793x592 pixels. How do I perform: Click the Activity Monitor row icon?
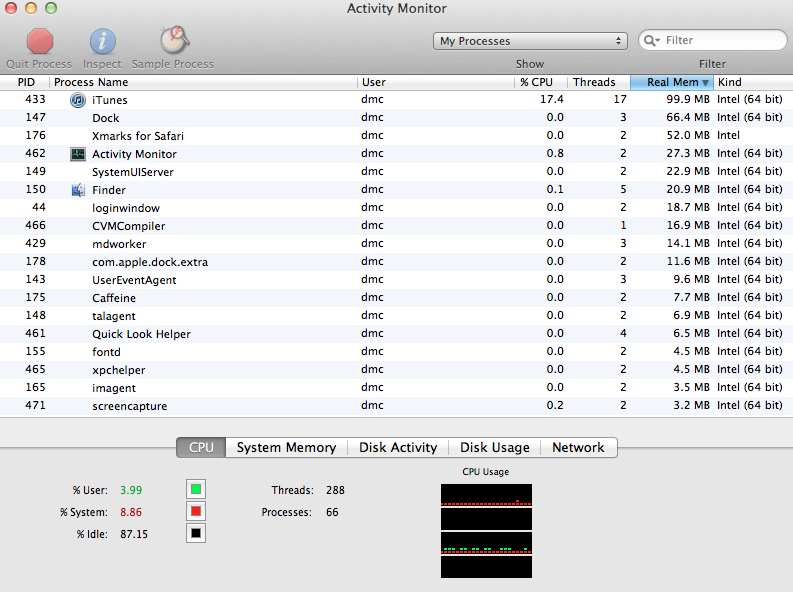[x=78, y=154]
